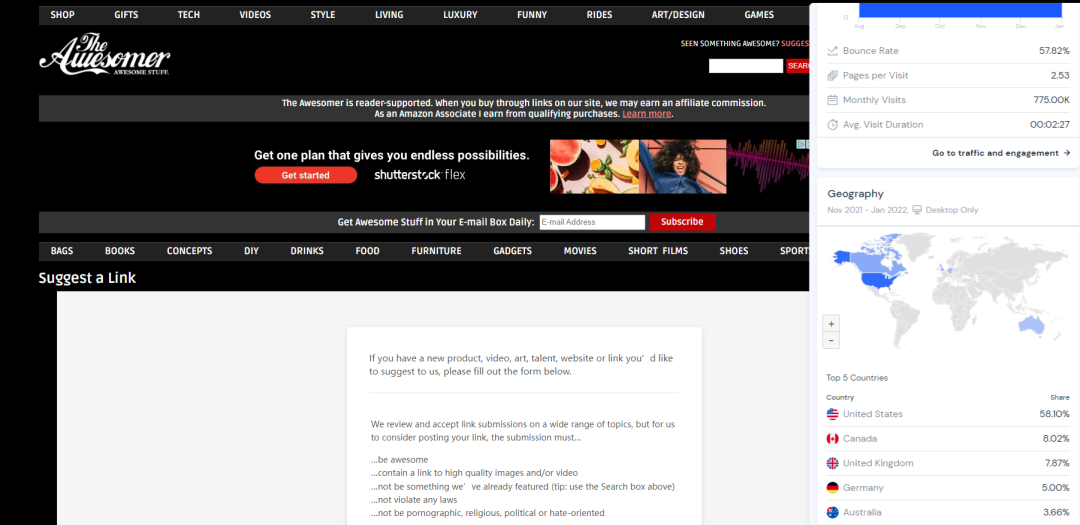
Task: Zoom out on the geography map
Action: click(x=831, y=340)
